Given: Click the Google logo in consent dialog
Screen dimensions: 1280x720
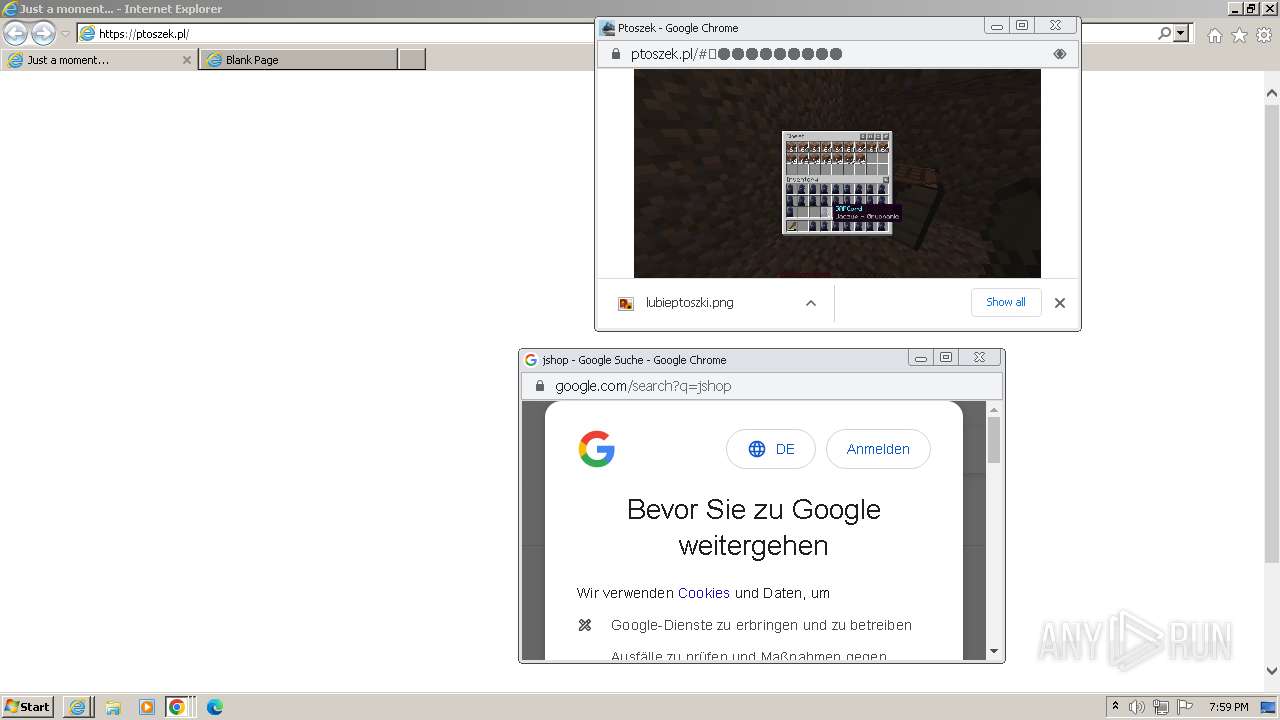Looking at the screenshot, I should pos(597,449).
